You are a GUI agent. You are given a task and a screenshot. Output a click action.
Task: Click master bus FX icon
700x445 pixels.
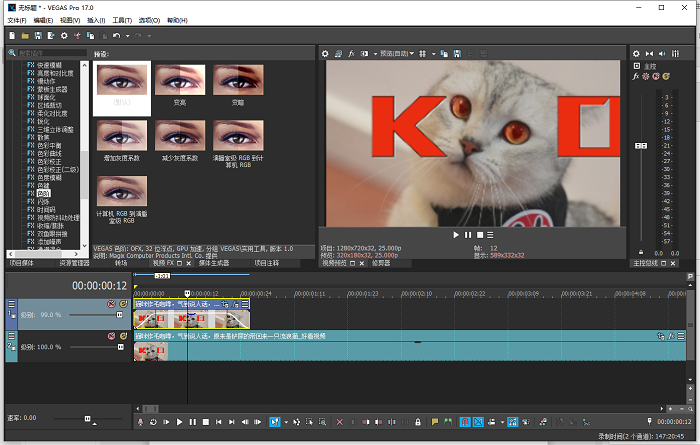click(635, 76)
